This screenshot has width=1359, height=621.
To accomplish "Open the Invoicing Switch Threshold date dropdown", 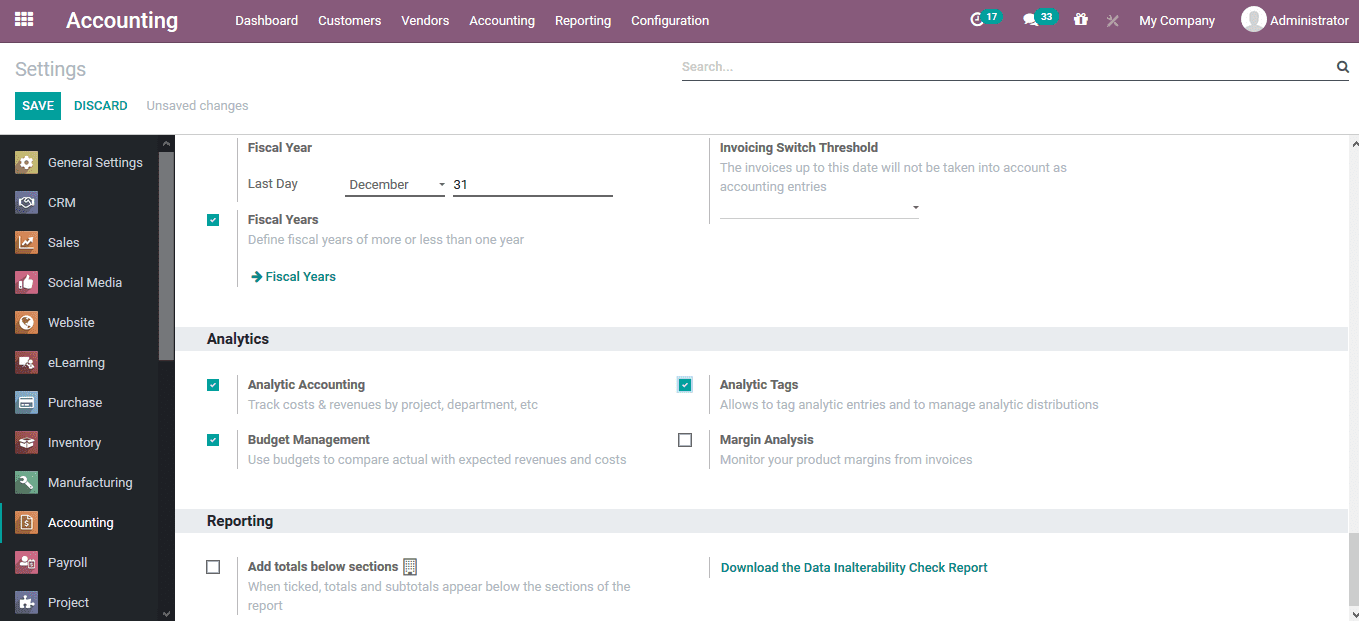I will click(x=915, y=206).
